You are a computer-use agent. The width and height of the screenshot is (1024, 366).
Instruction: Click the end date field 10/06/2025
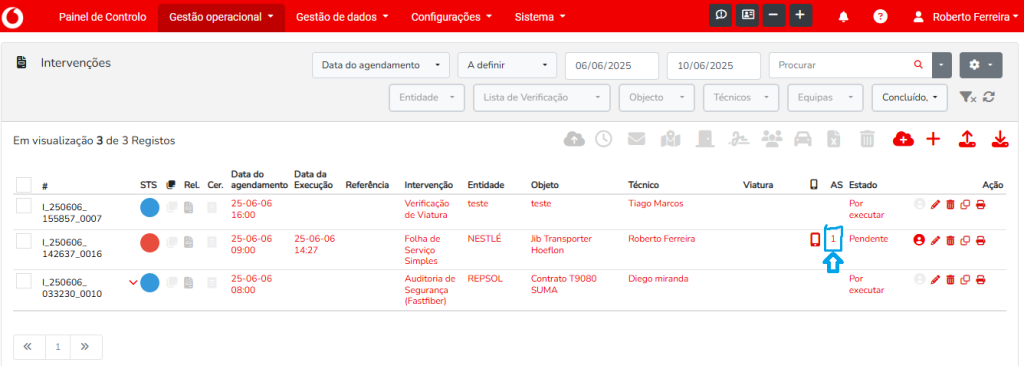point(714,65)
